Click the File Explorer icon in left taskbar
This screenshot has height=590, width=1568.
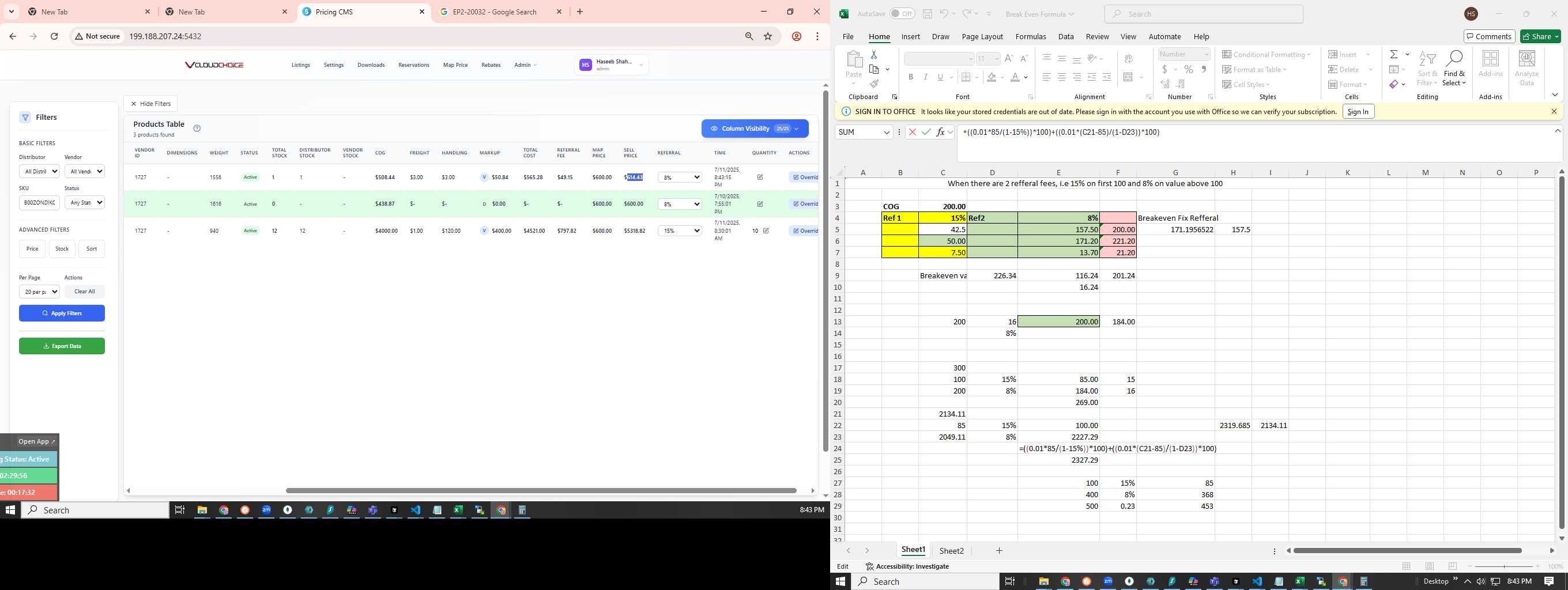(x=202, y=510)
